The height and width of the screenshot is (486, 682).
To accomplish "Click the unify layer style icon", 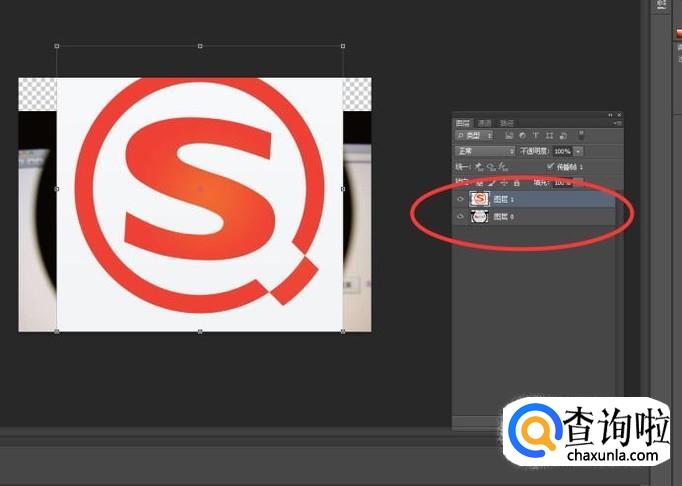I will (503, 167).
